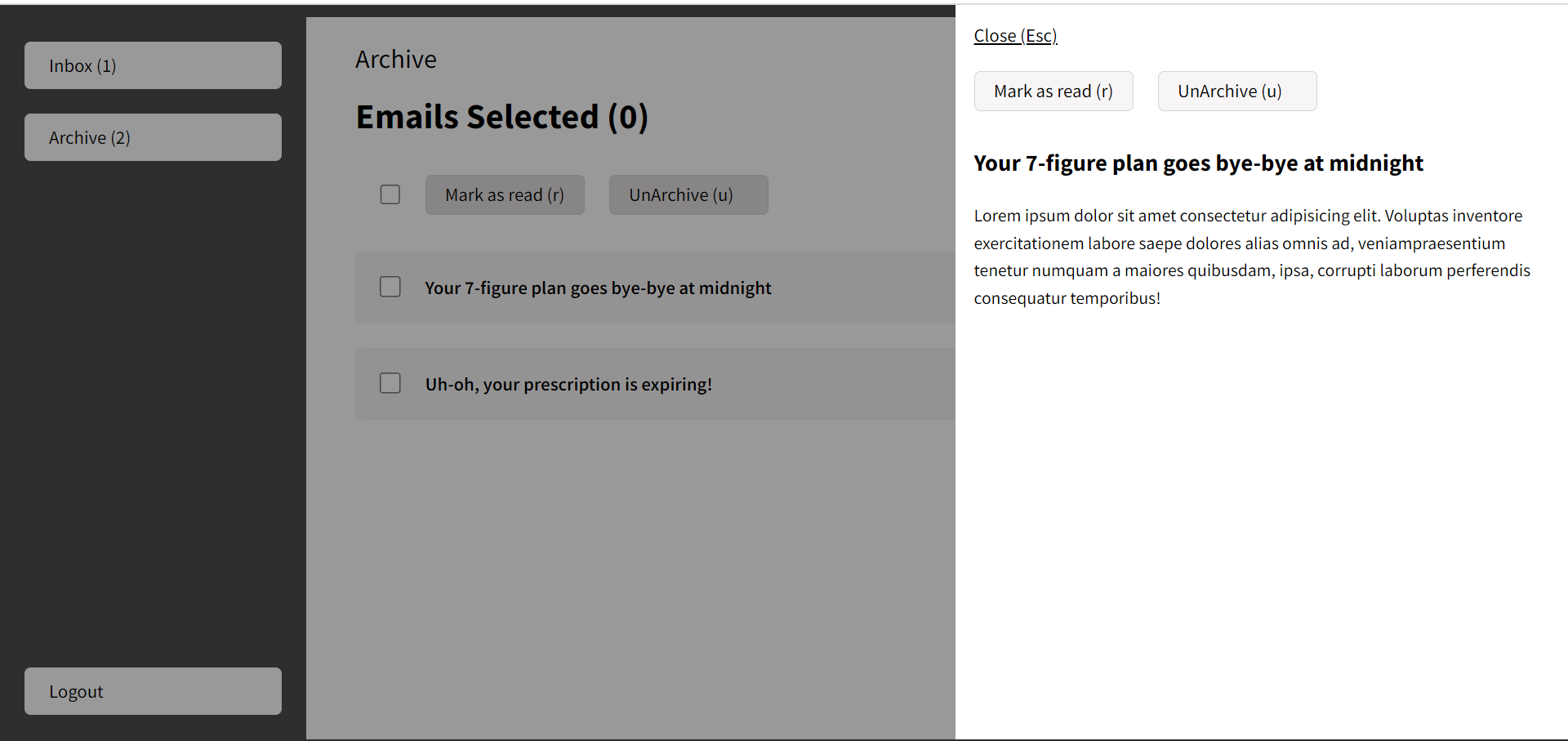
Task: Open the email 'Your 7-figure plan goes bye-bye'
Action: 597,288
